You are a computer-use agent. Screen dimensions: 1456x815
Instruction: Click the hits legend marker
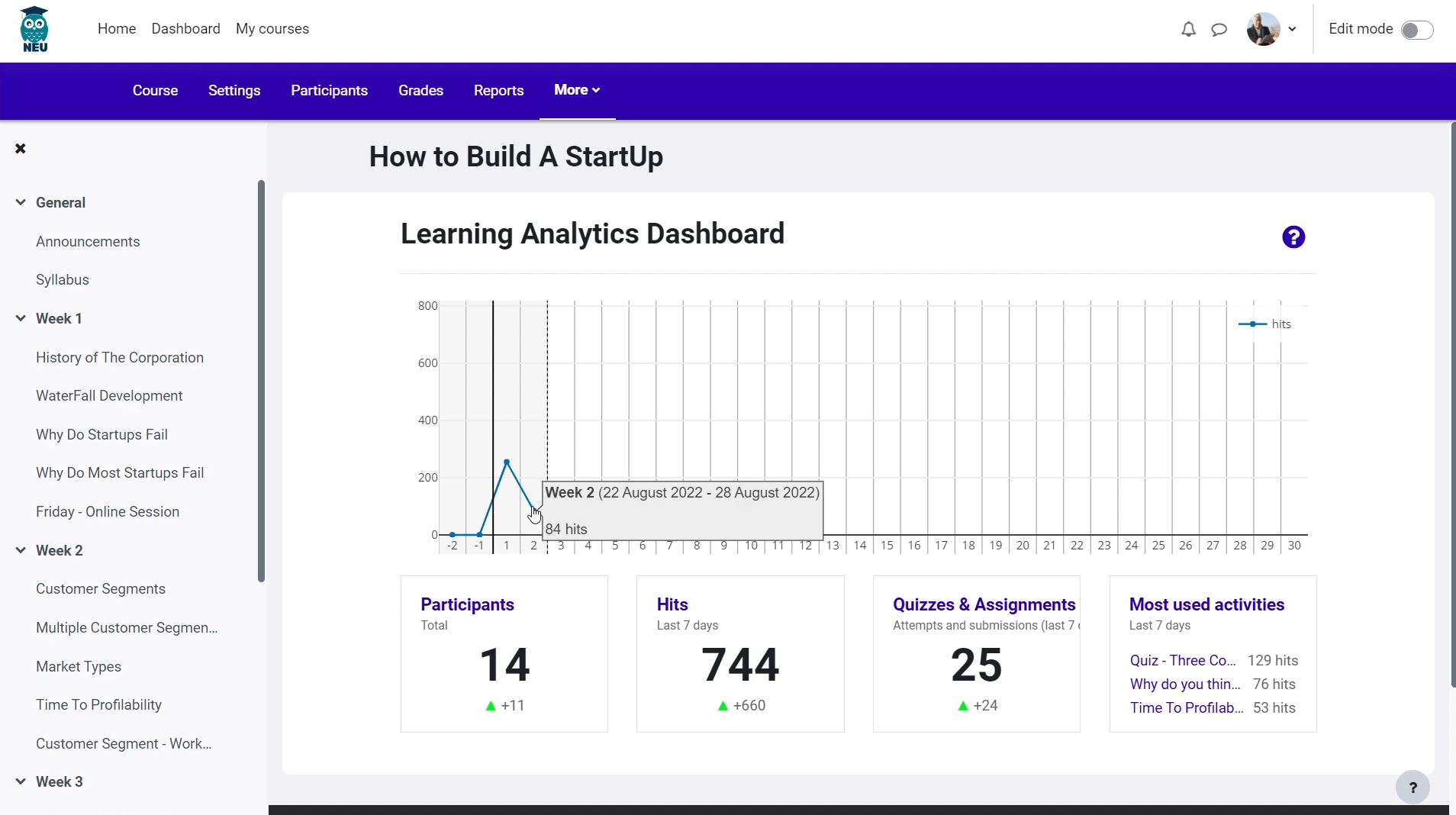click(1252, 324)
